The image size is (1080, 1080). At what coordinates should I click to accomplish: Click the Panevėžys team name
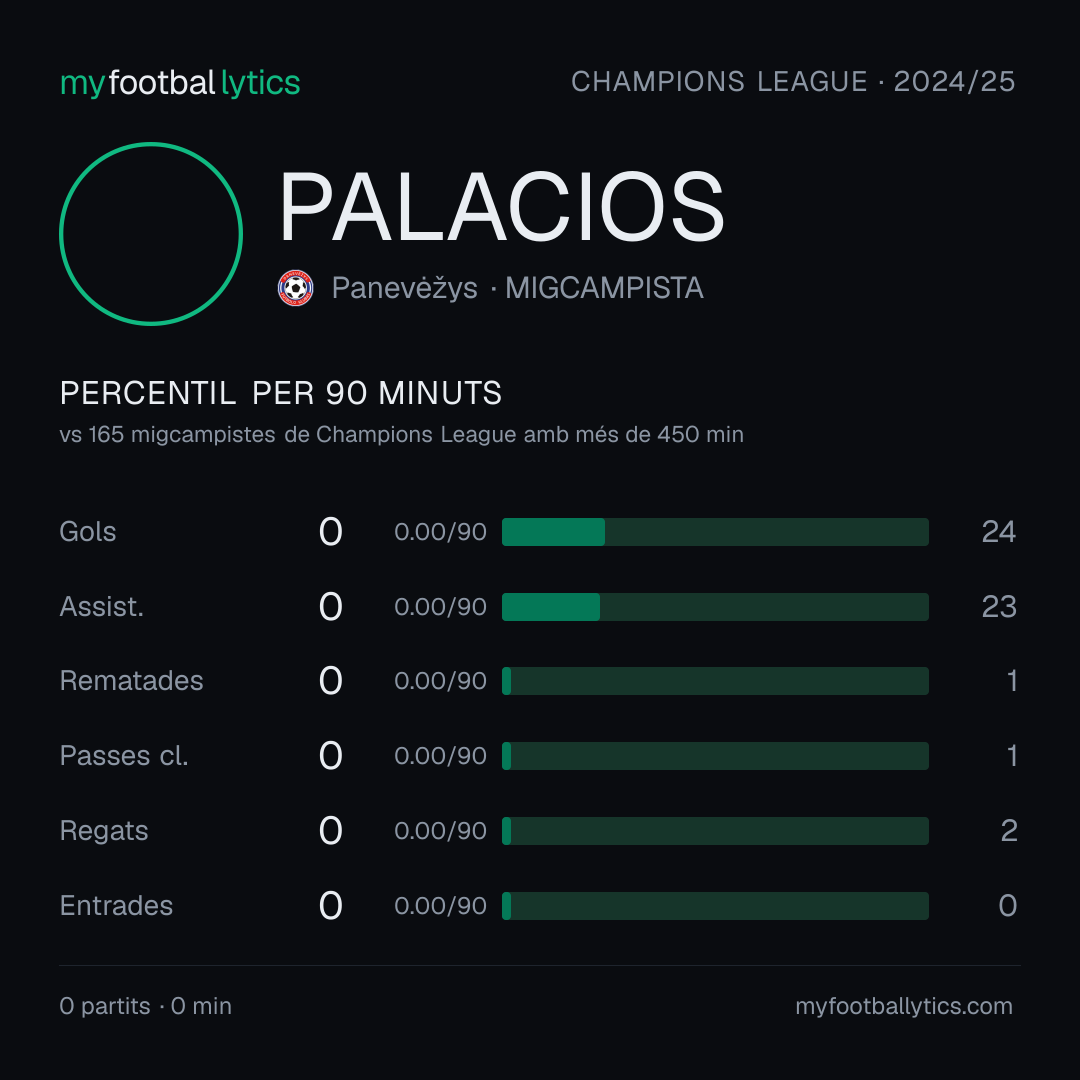pyautogui.click(x=404, y=288)
